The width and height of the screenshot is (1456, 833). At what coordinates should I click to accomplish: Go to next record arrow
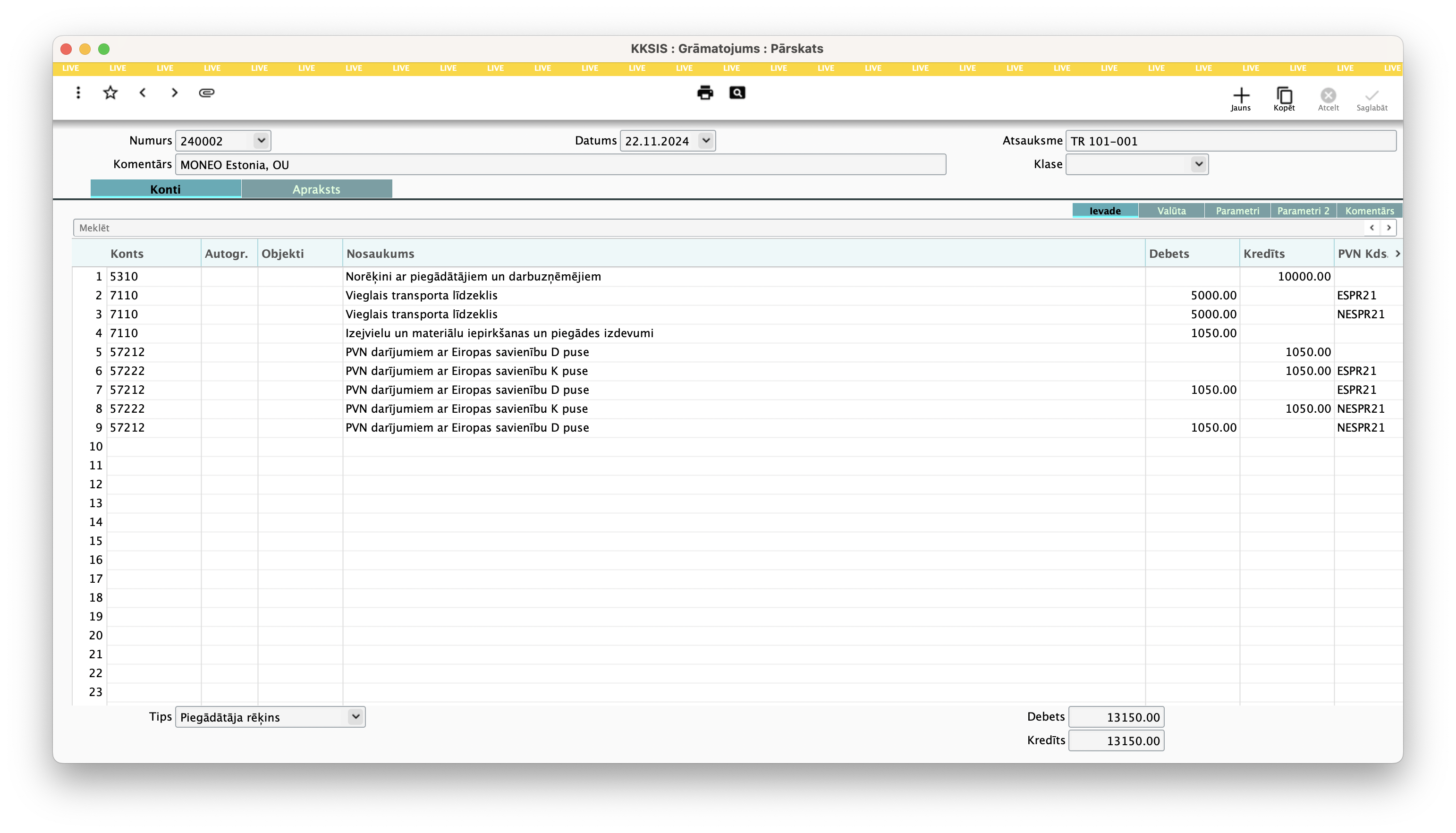tap(174, 93)
